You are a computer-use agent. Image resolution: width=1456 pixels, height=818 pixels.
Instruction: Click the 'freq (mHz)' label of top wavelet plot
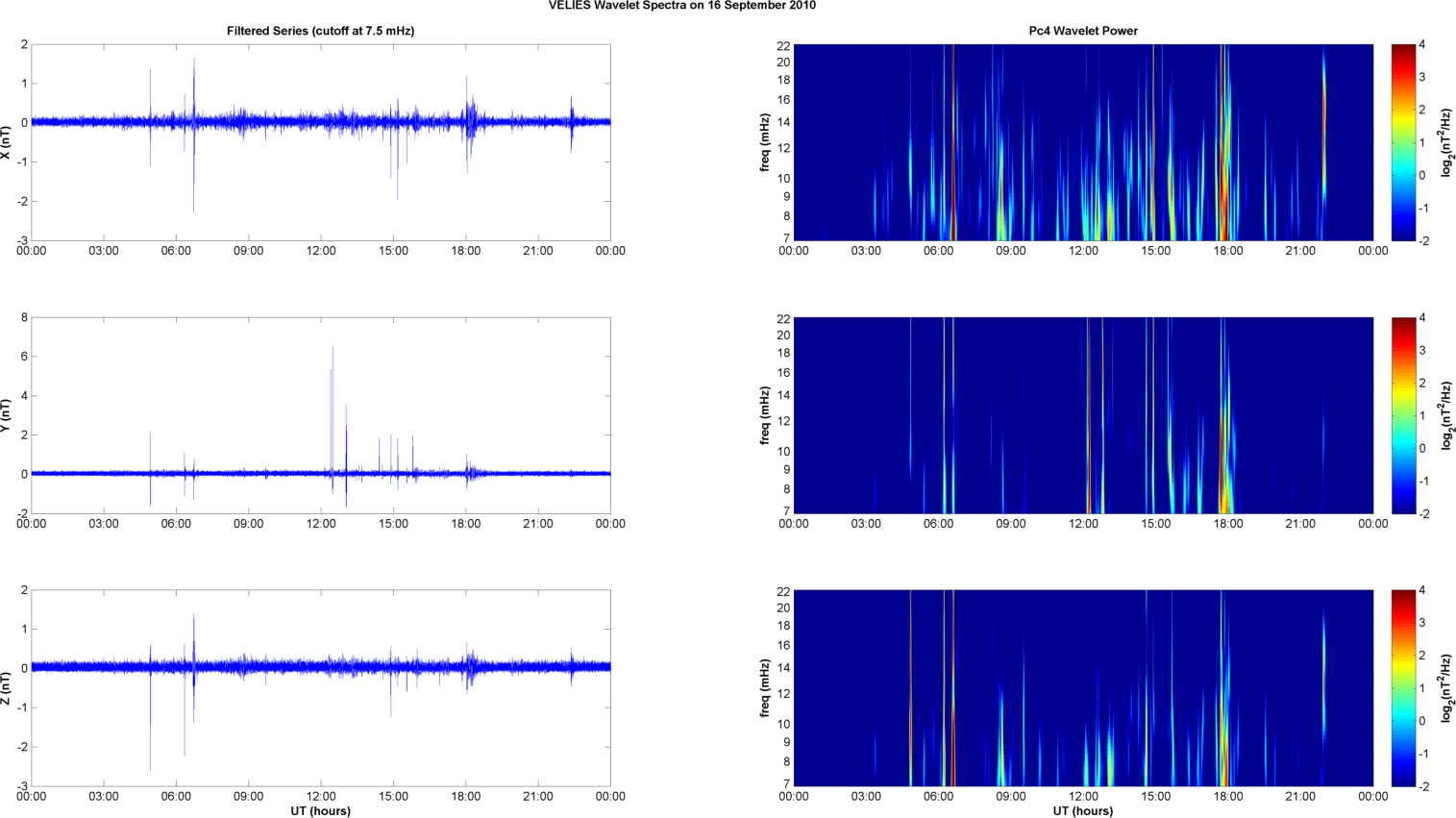[765, 142]
